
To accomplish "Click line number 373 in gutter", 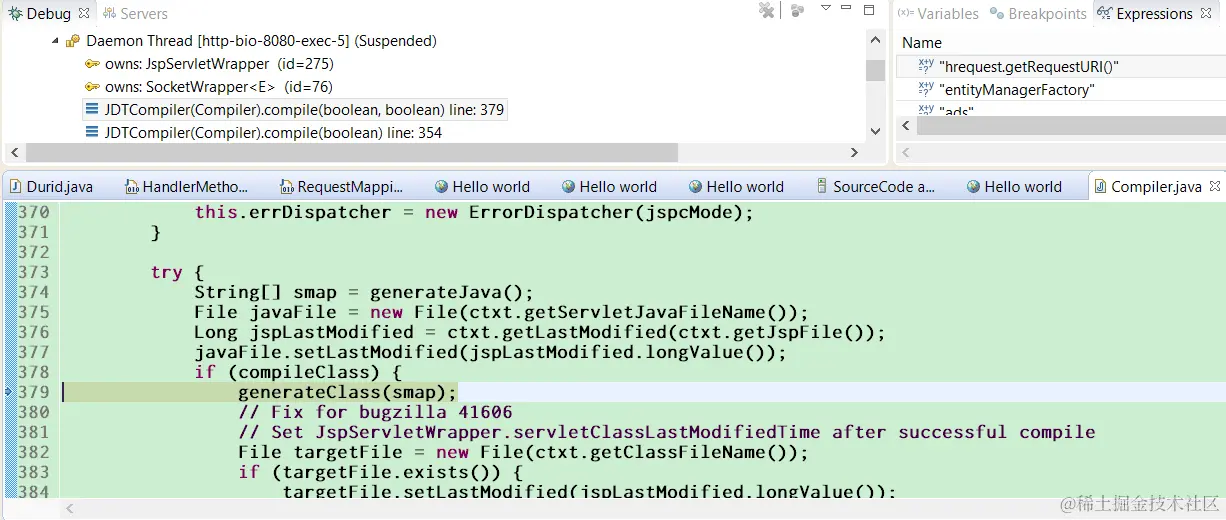I will pyautogui.click(x=33, y=272).
